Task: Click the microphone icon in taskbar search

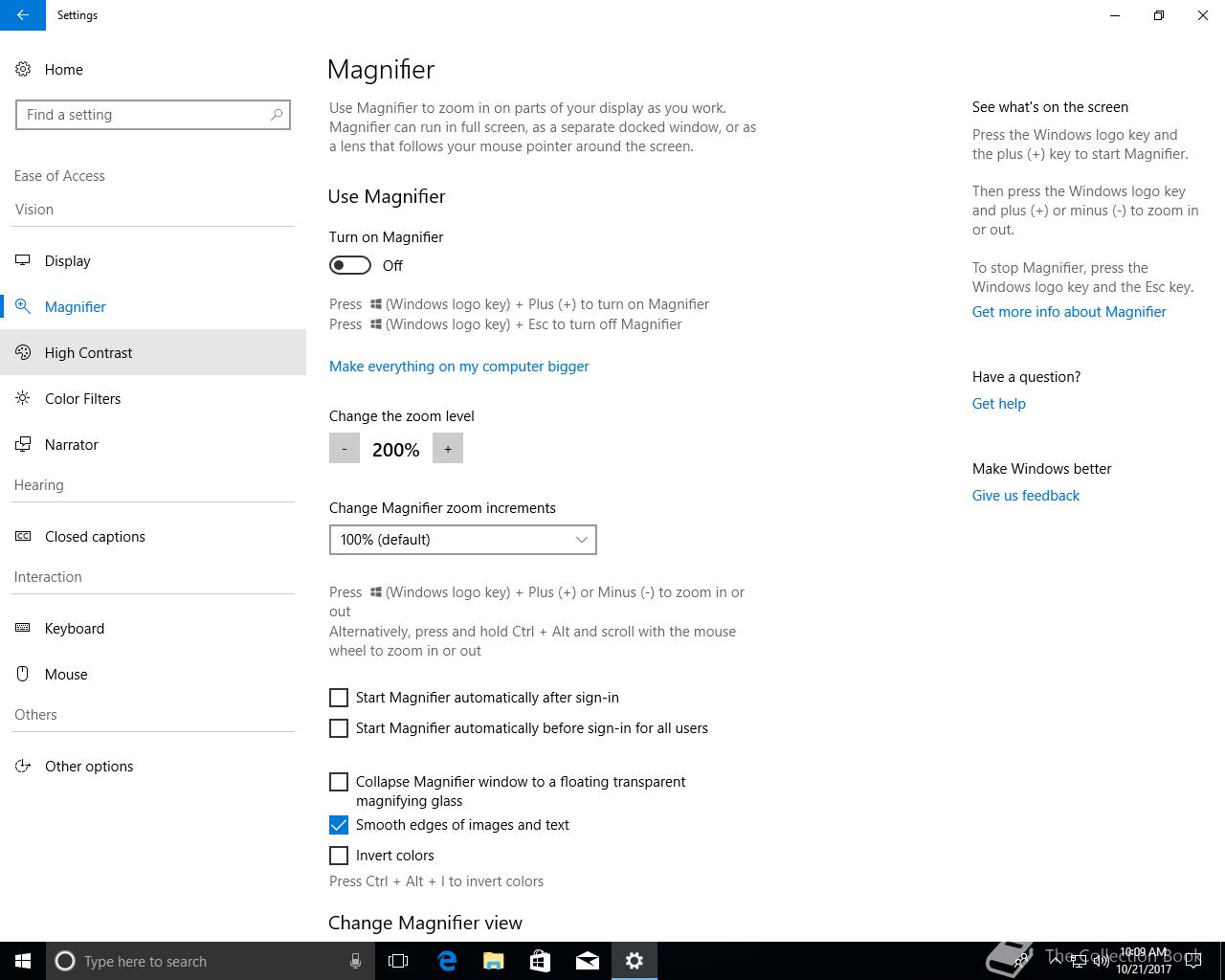Action: [355, 961]
